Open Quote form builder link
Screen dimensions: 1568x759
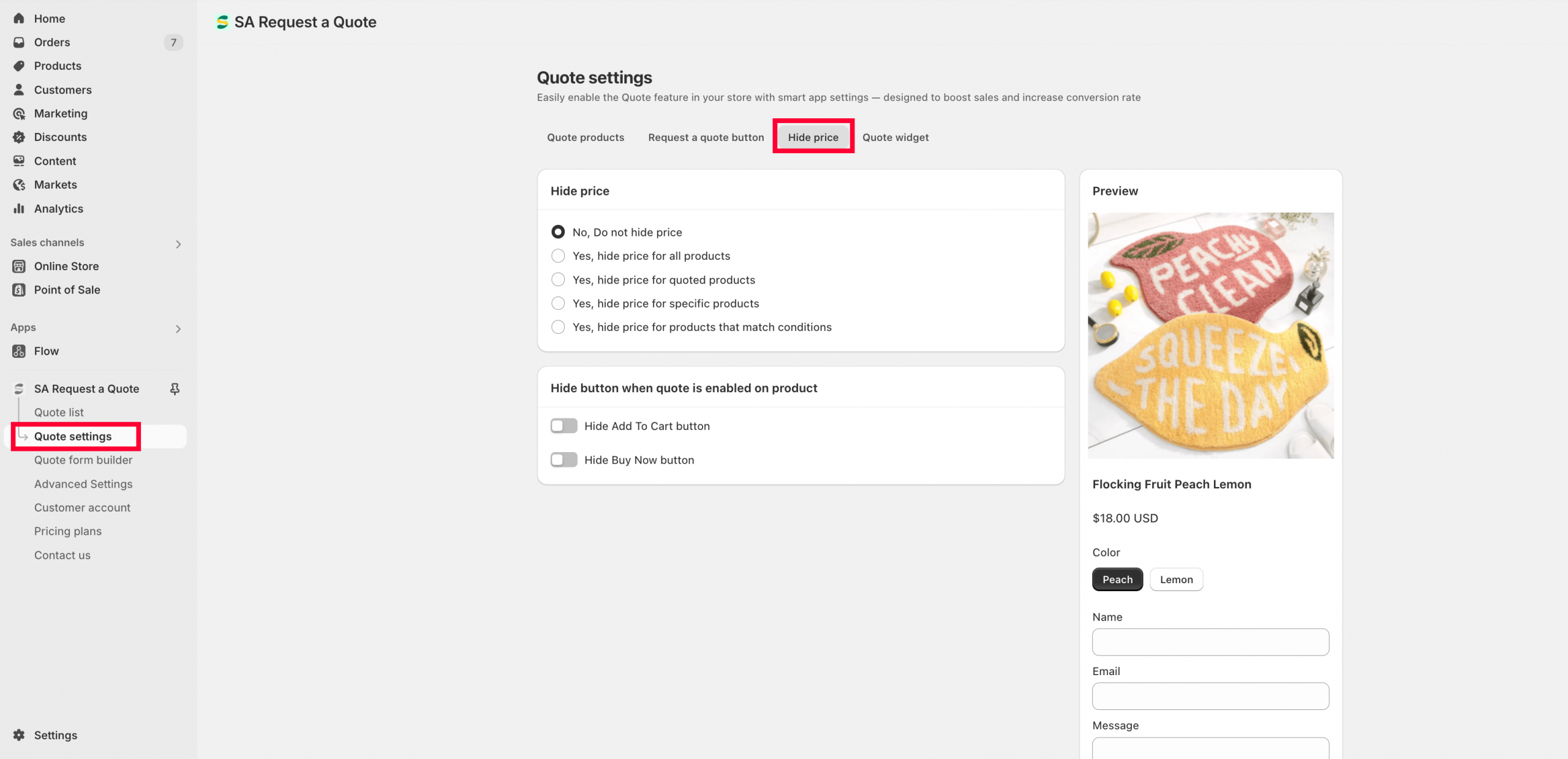(83, 460)
